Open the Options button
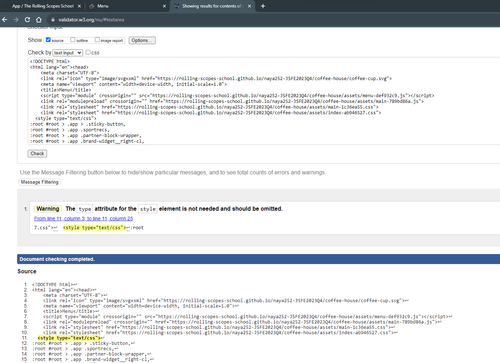Image resolution: width=500 pixels, height=363 pixels. pos(142,40)
